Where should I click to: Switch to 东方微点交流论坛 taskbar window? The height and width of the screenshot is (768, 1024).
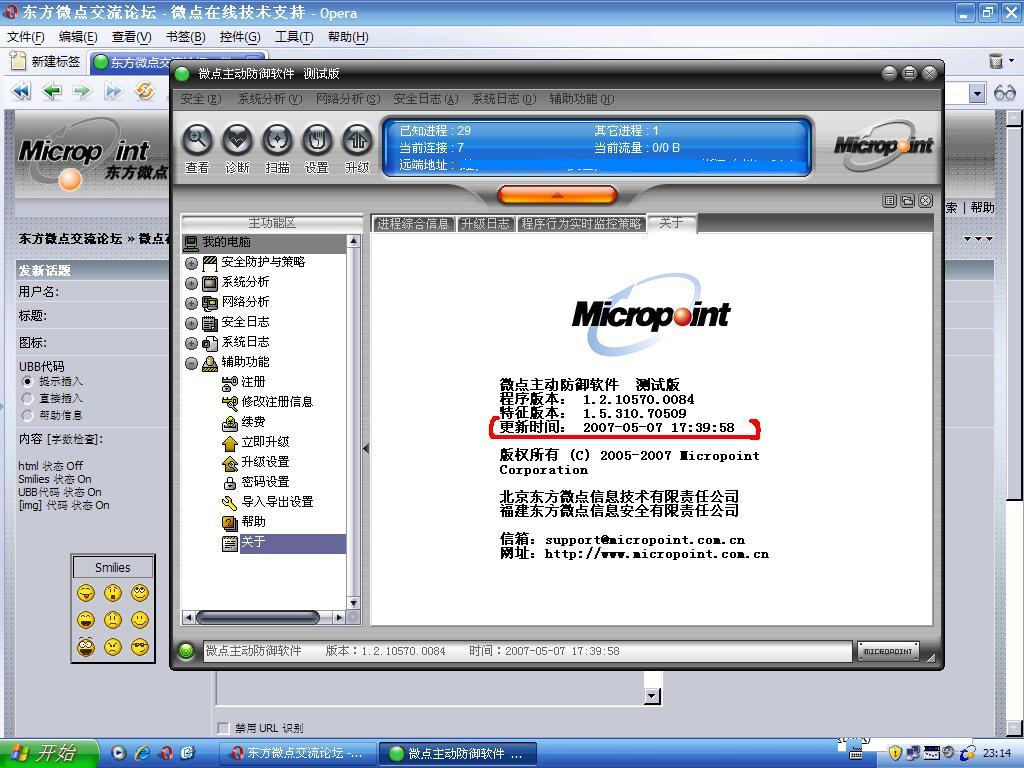298,754
